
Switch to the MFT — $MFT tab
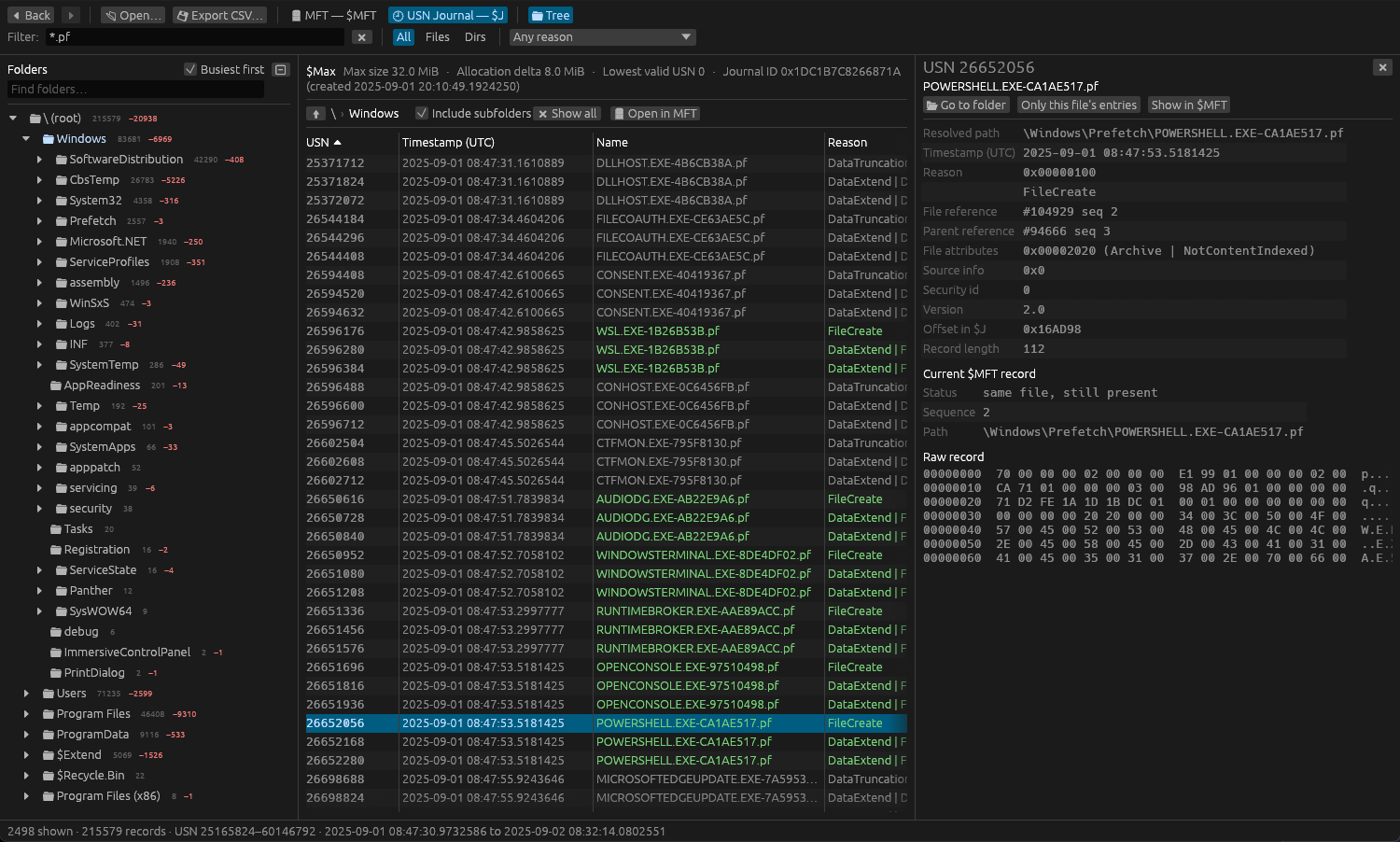point(333,15)
